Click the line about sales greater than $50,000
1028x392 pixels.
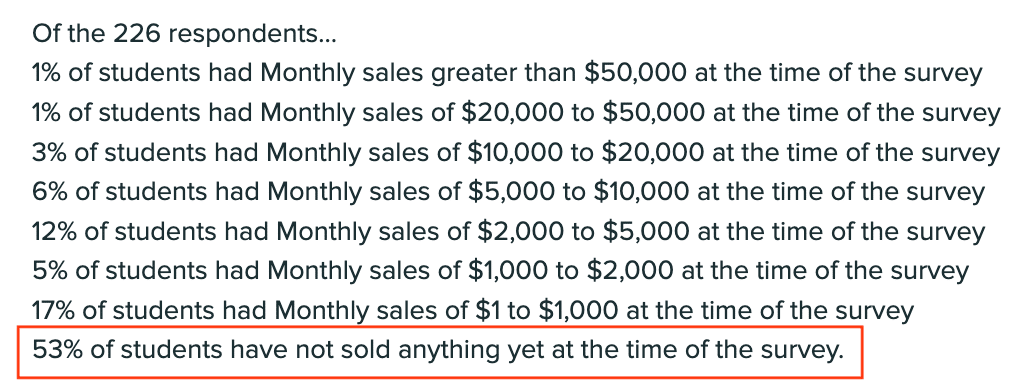507,73
